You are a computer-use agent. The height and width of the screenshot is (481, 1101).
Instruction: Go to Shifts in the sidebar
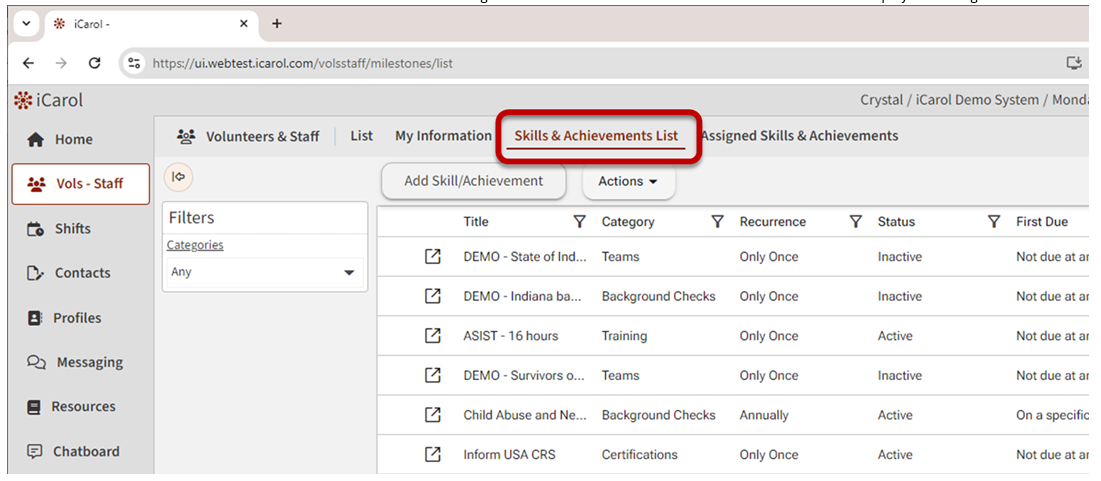click(x=72, y=229)
